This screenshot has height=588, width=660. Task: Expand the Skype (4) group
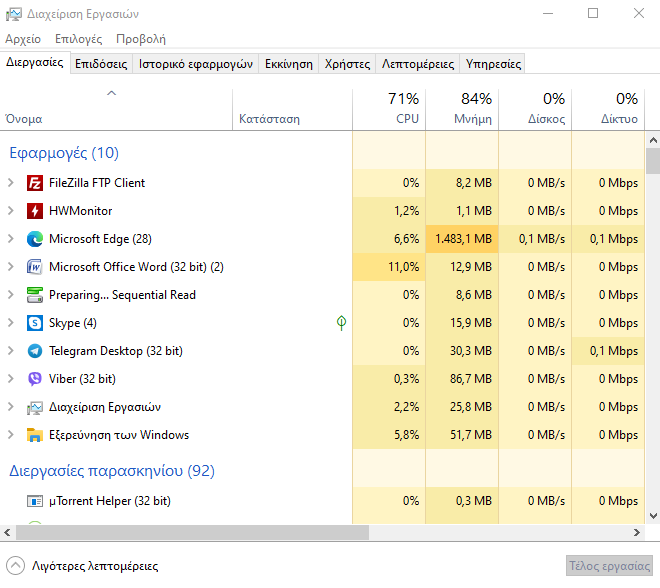click(x=11, y=322)
